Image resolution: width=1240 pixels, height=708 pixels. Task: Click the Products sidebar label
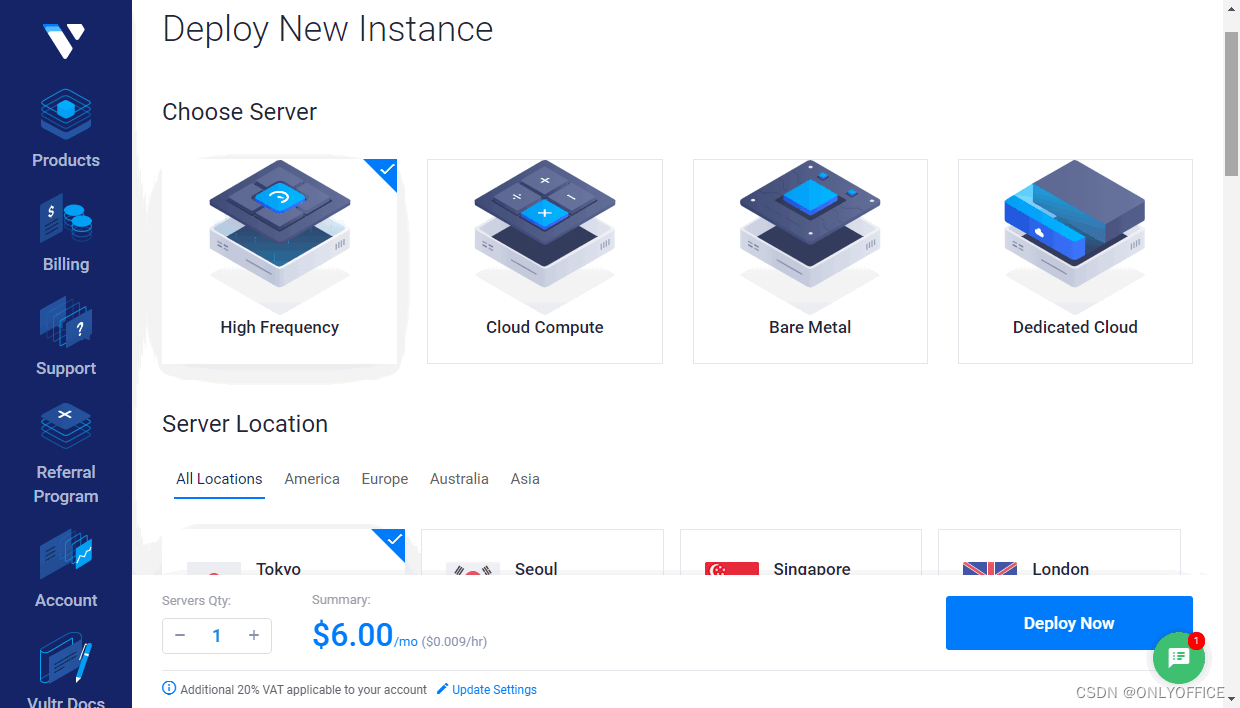pos(66,160)
